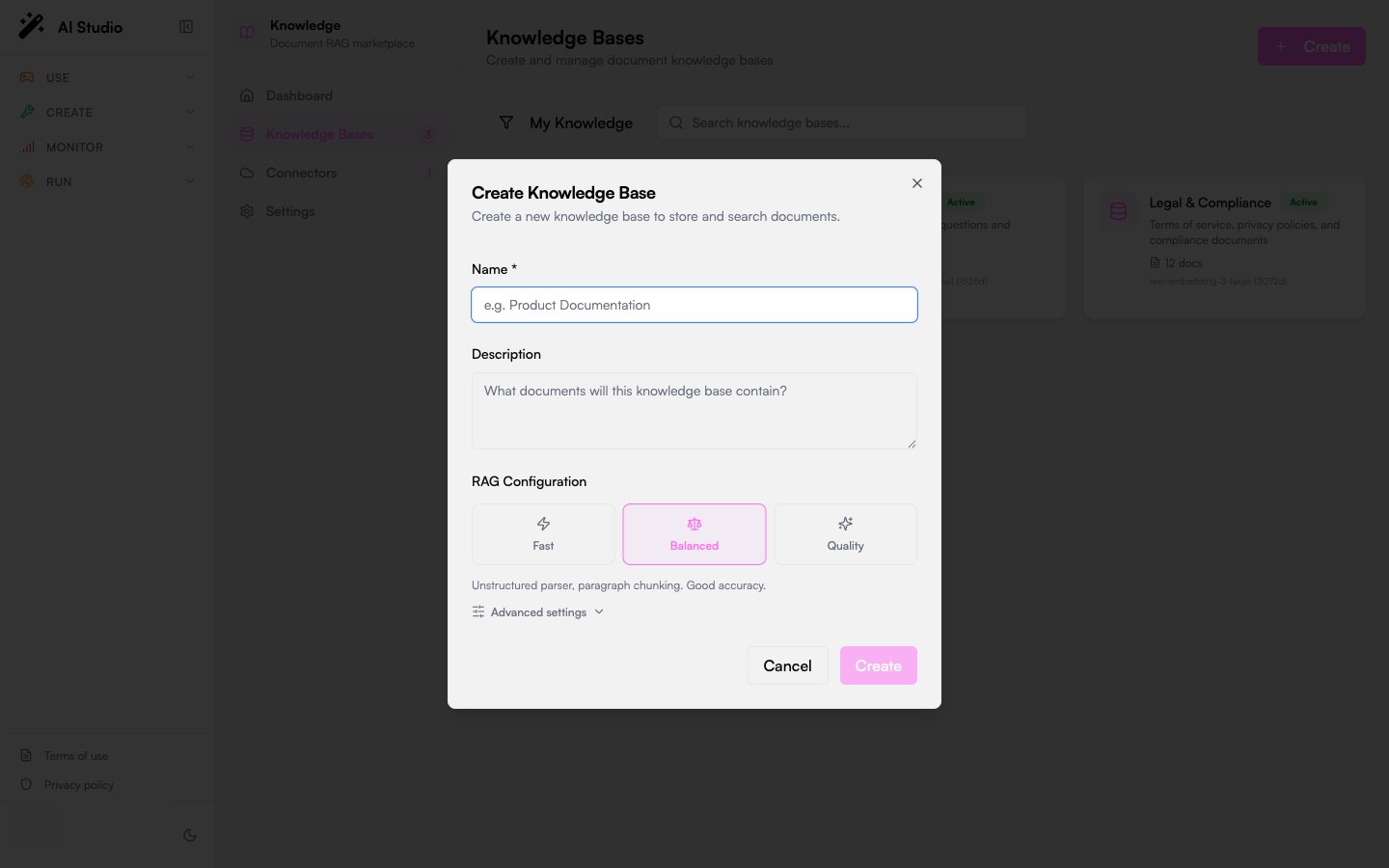
Task: Focus the Description text area
Action: pos(694,411)
